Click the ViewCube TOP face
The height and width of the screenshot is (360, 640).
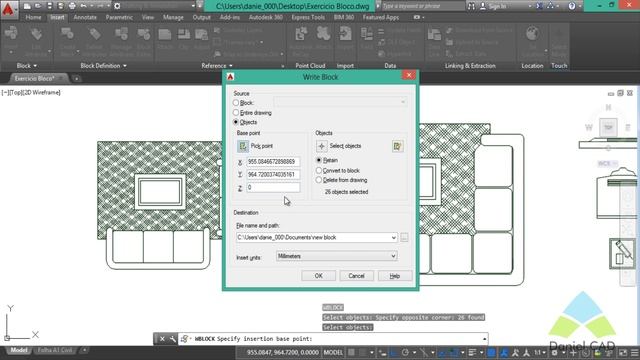pos(608,127)
